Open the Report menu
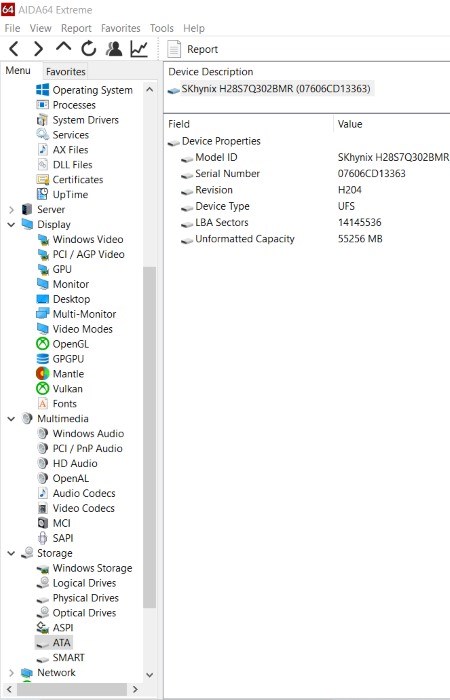This screenshot has width=450, height=700. [x=76, y=28]
